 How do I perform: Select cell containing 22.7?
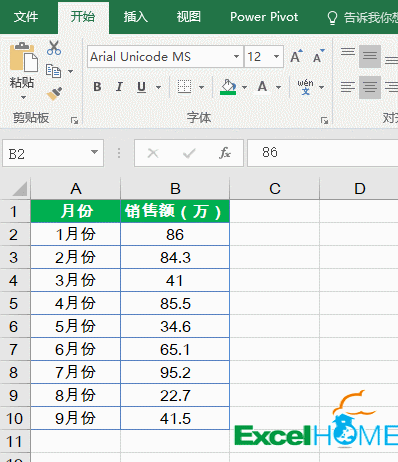pos(175,395)
